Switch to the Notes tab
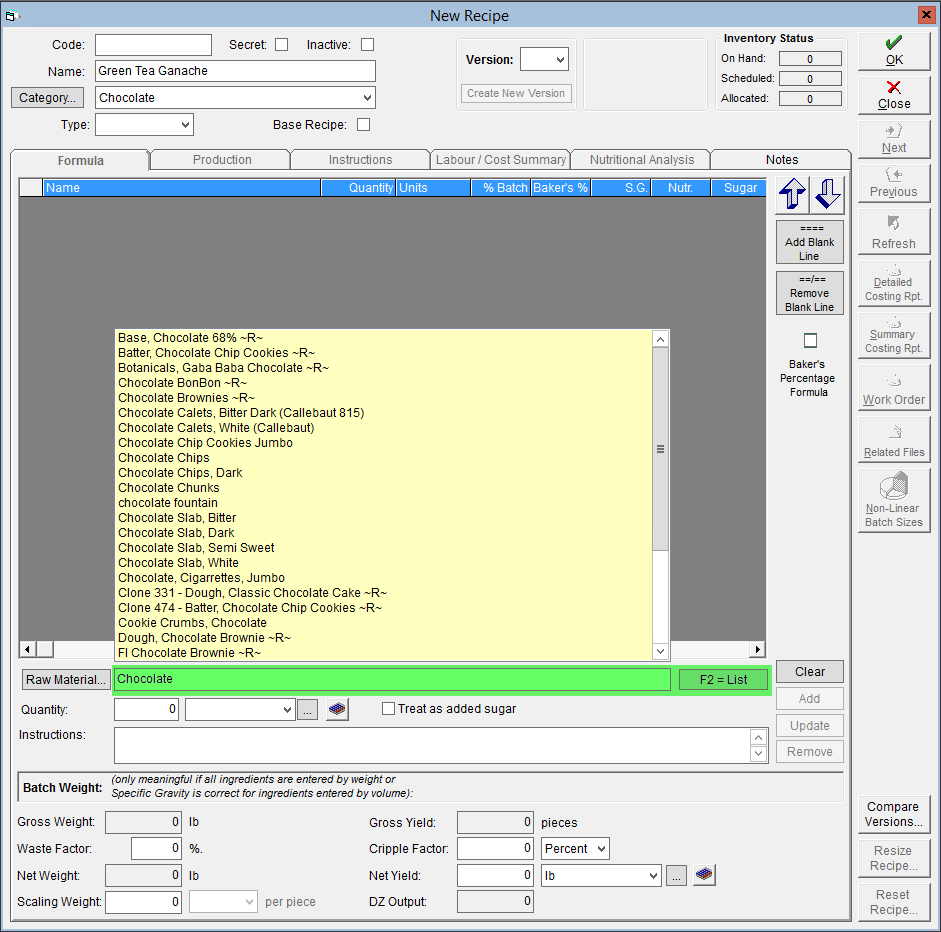Image resolution: width=941 pixels, height=932 pixels. coord(781,160)
